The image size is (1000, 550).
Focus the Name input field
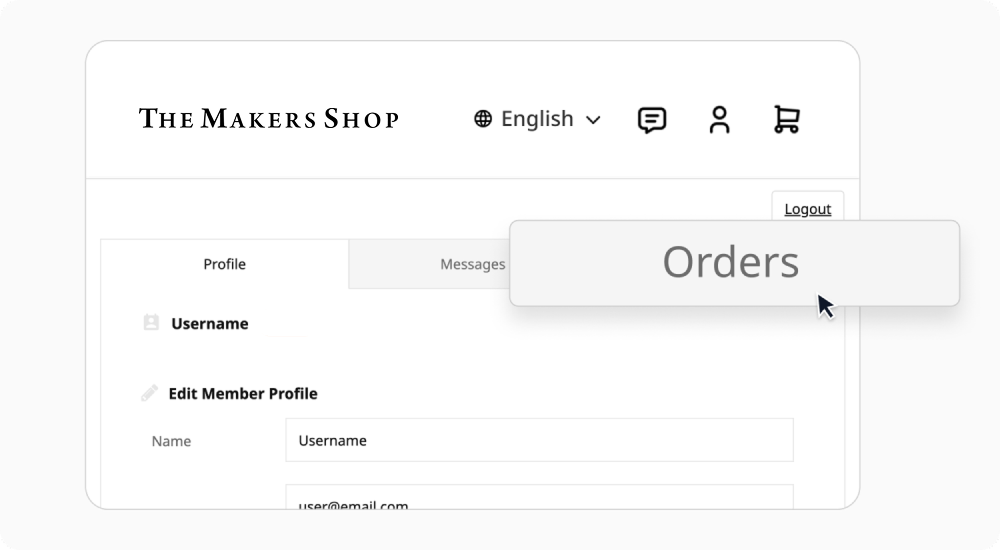pos(539,440)
